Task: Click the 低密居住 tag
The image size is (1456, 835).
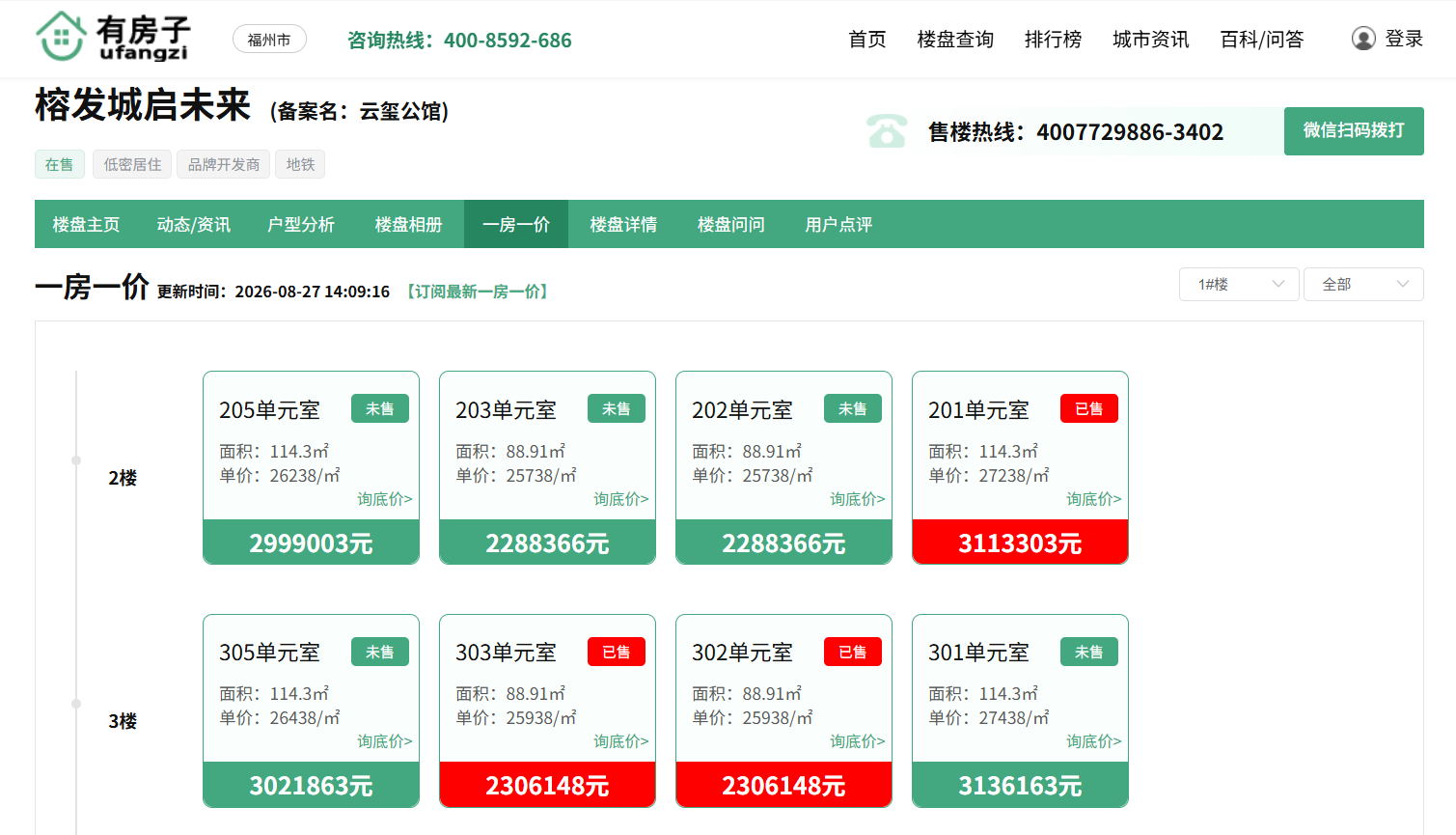Action: coord(132,164)
